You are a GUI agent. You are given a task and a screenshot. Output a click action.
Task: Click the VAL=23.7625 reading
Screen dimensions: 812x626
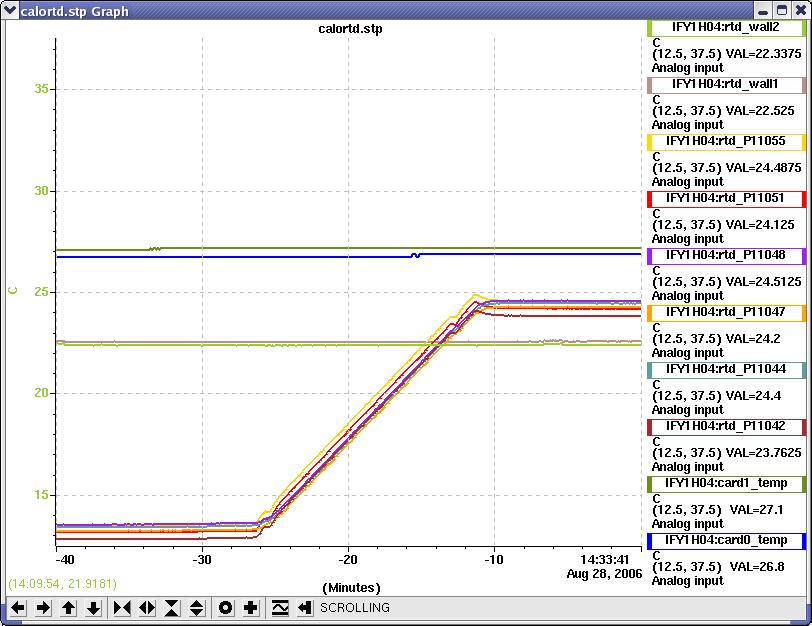763,453
